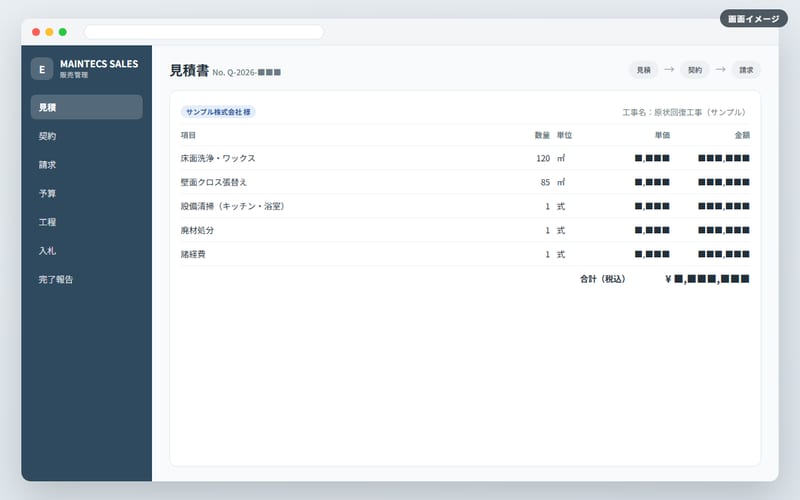Click quantity 120 in 床面洗浄 row
800x500 pixels.
[543, 158]
